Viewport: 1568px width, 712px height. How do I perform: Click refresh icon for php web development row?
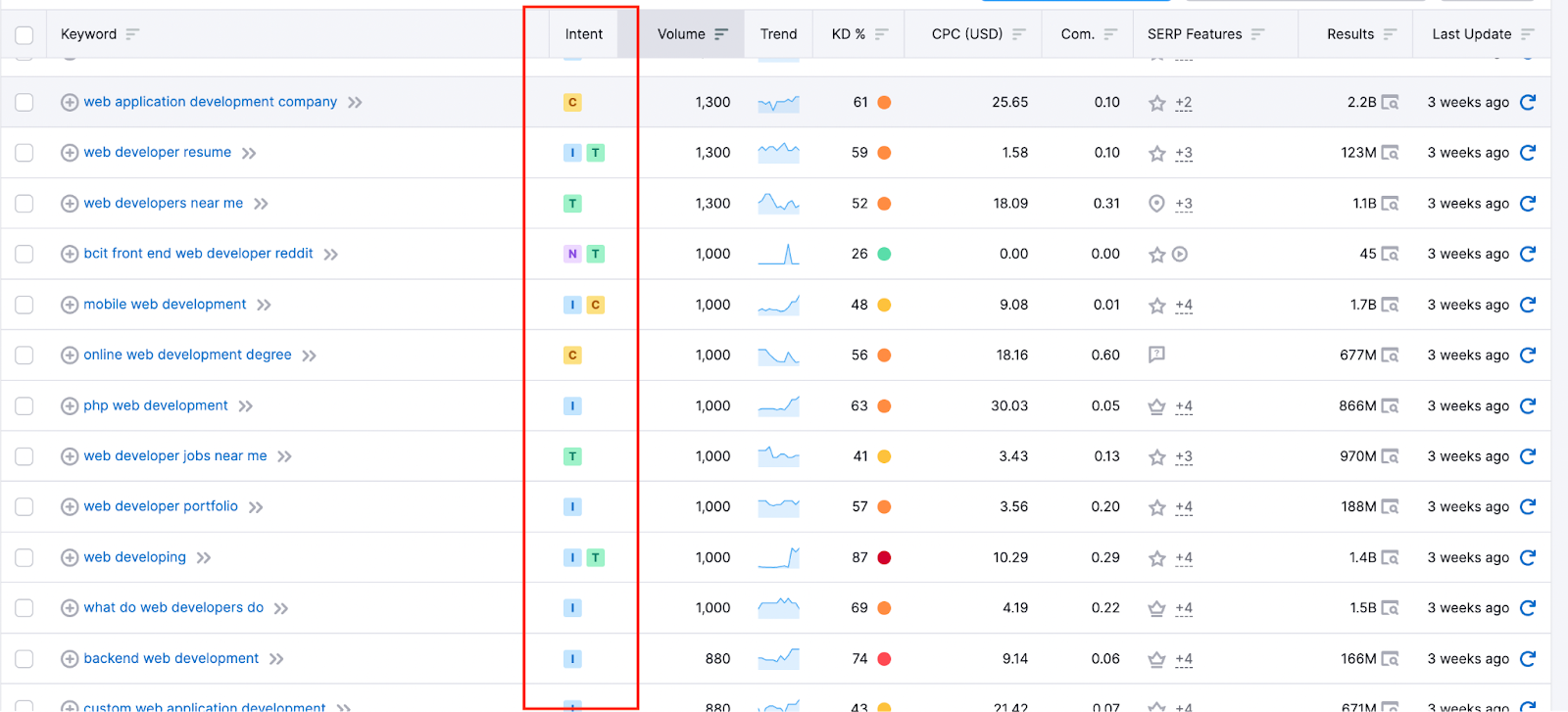coord(1527,405)
